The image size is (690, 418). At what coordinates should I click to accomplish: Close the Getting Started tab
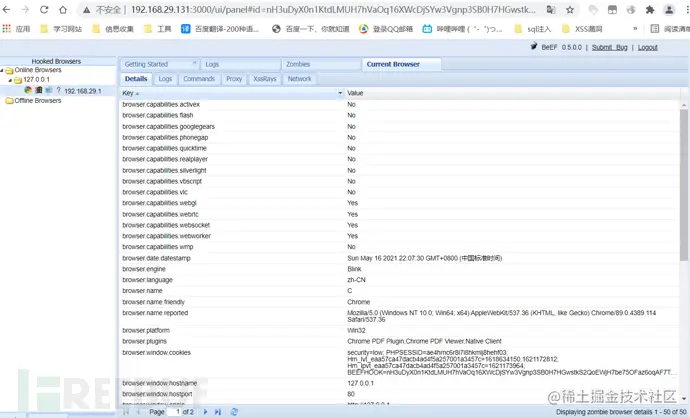195,63
